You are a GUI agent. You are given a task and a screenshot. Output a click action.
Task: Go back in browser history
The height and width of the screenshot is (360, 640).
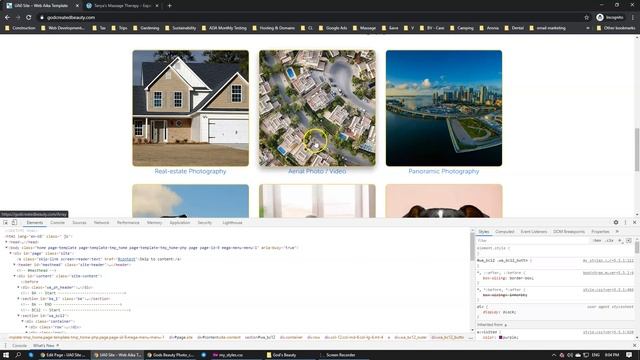pos(7,18)
